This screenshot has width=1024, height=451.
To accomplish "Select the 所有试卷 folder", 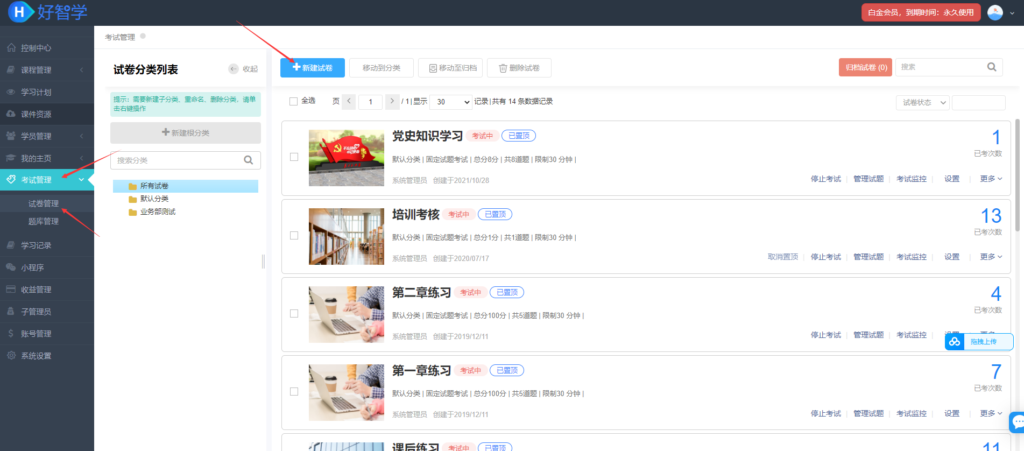I will 157,186.
